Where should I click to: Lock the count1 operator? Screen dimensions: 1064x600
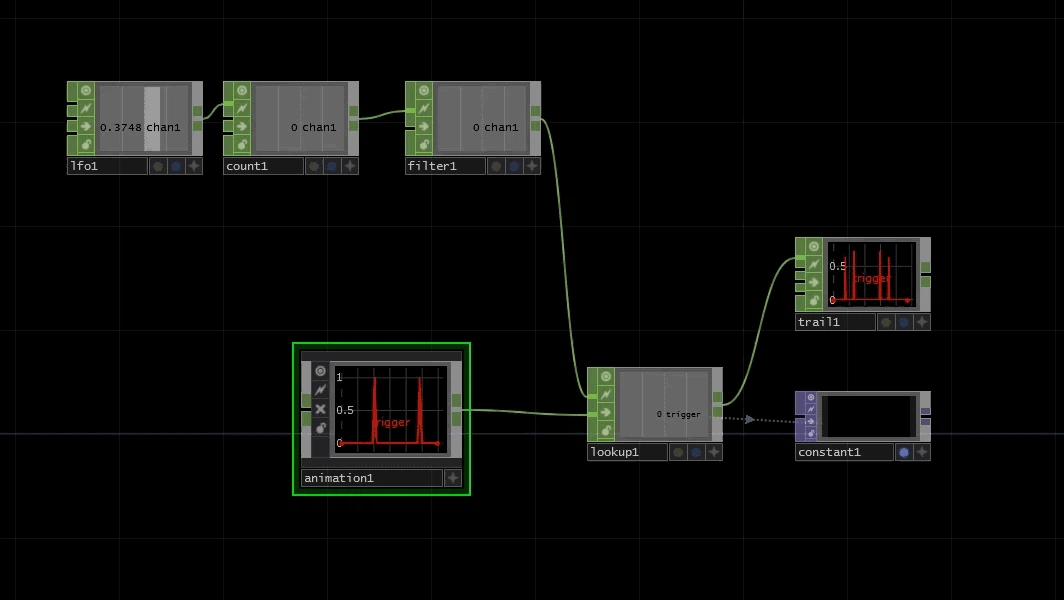242,145
